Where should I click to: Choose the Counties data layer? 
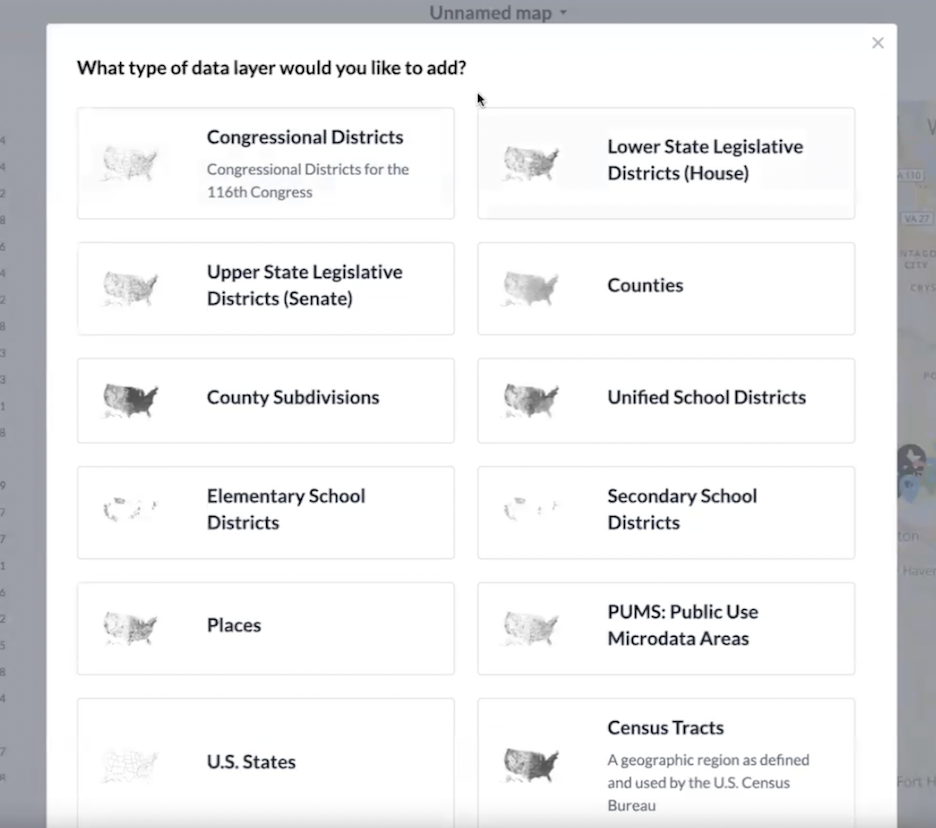pyautogui.click(x=645, y=285)
